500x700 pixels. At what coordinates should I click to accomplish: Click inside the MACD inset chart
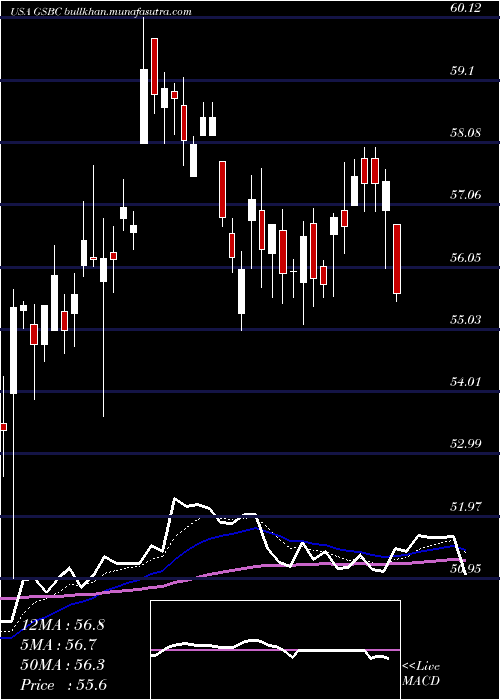point(275,650)
